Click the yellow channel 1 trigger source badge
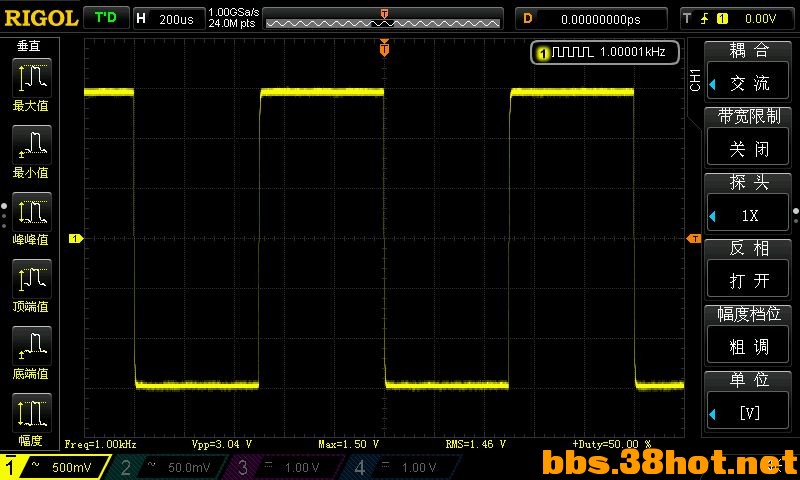 722,19
